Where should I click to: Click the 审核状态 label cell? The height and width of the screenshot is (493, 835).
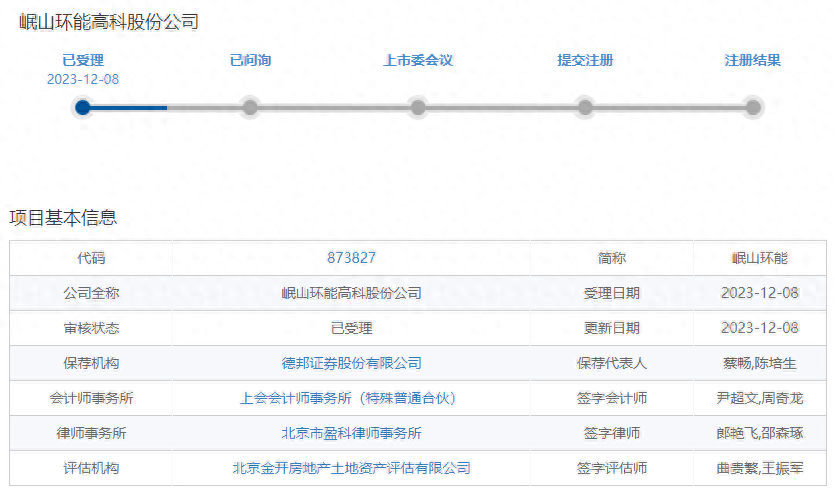tap(91, 328)
